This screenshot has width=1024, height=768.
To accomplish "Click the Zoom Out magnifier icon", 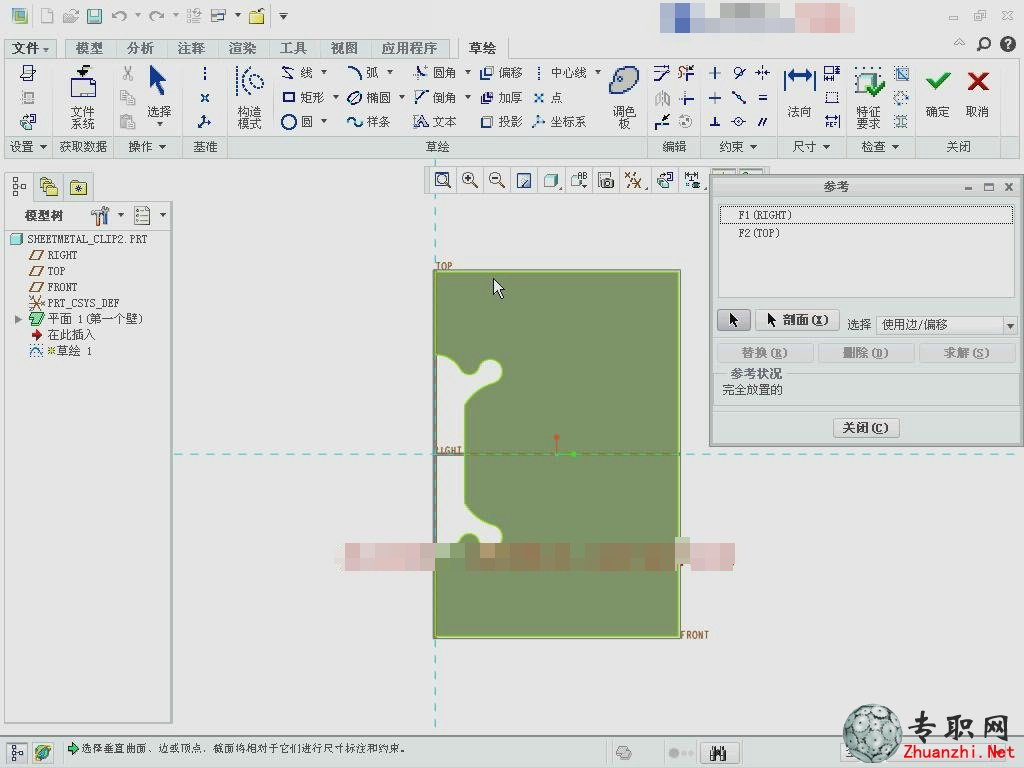I will (x=497, y=180).
